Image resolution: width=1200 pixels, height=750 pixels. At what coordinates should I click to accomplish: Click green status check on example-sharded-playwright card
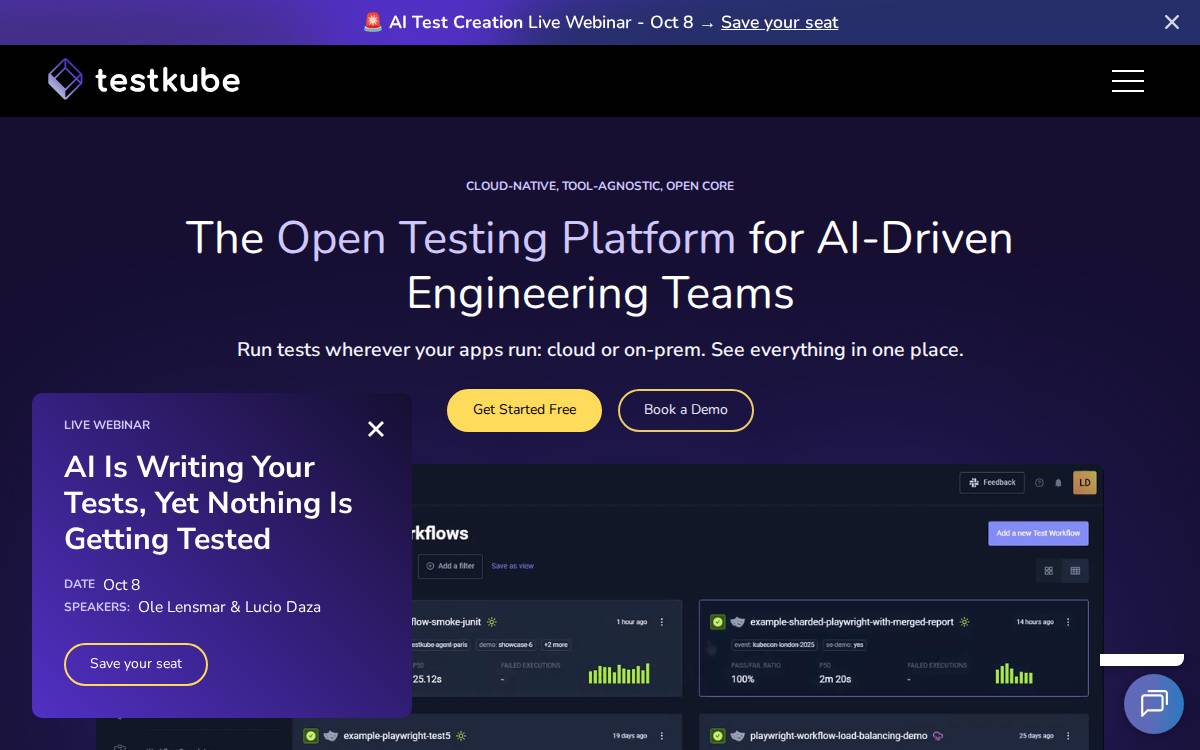coord(717,622)
